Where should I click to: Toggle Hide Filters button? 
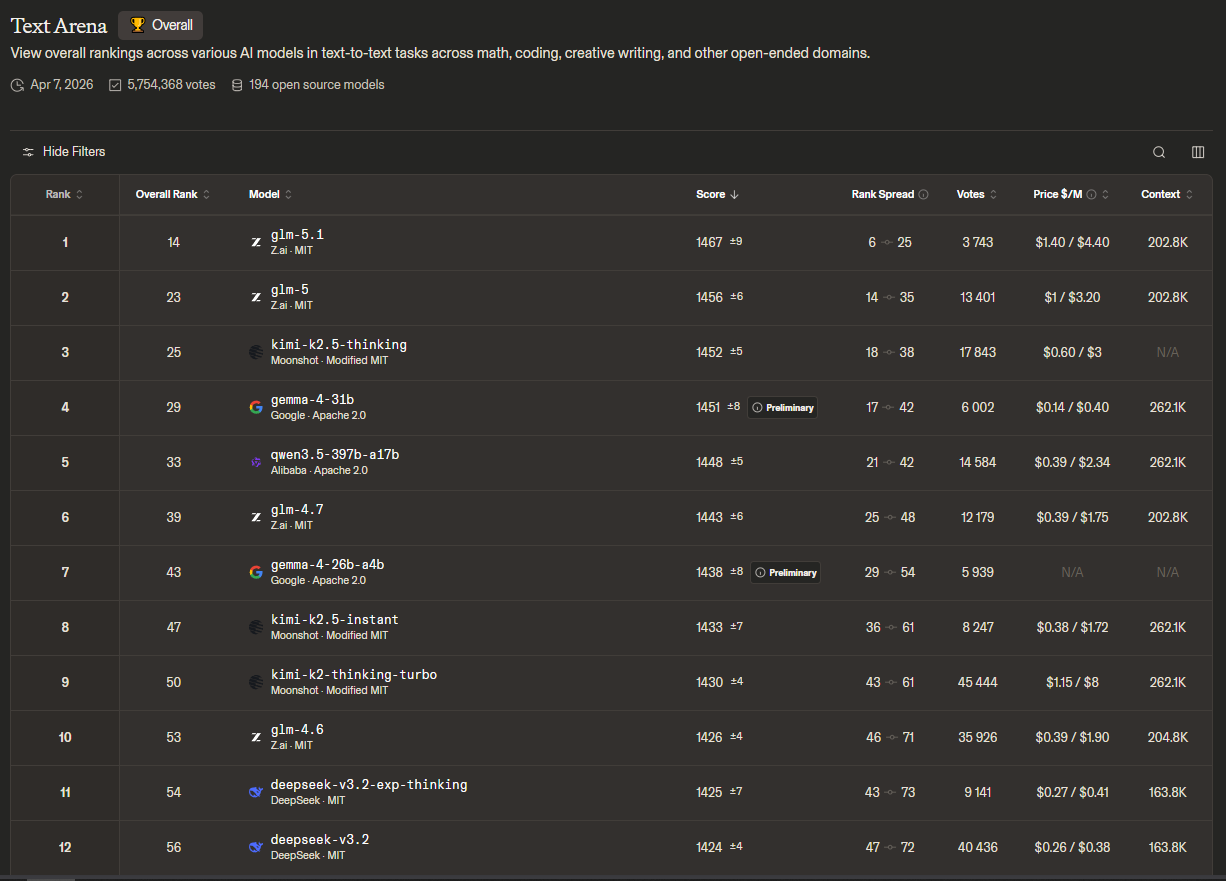click(x=64, y=152)
